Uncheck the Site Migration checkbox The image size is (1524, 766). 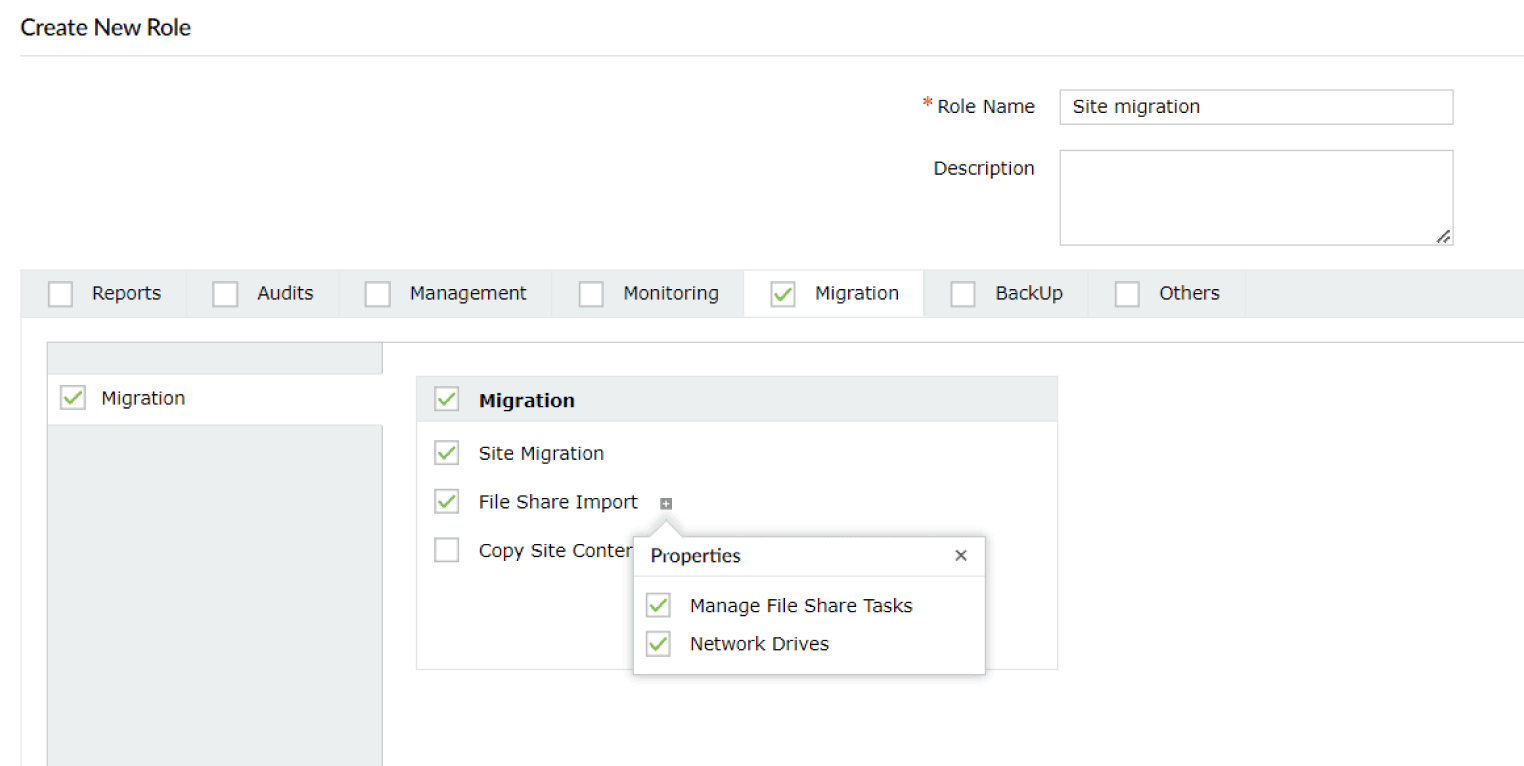coord(447,454)
